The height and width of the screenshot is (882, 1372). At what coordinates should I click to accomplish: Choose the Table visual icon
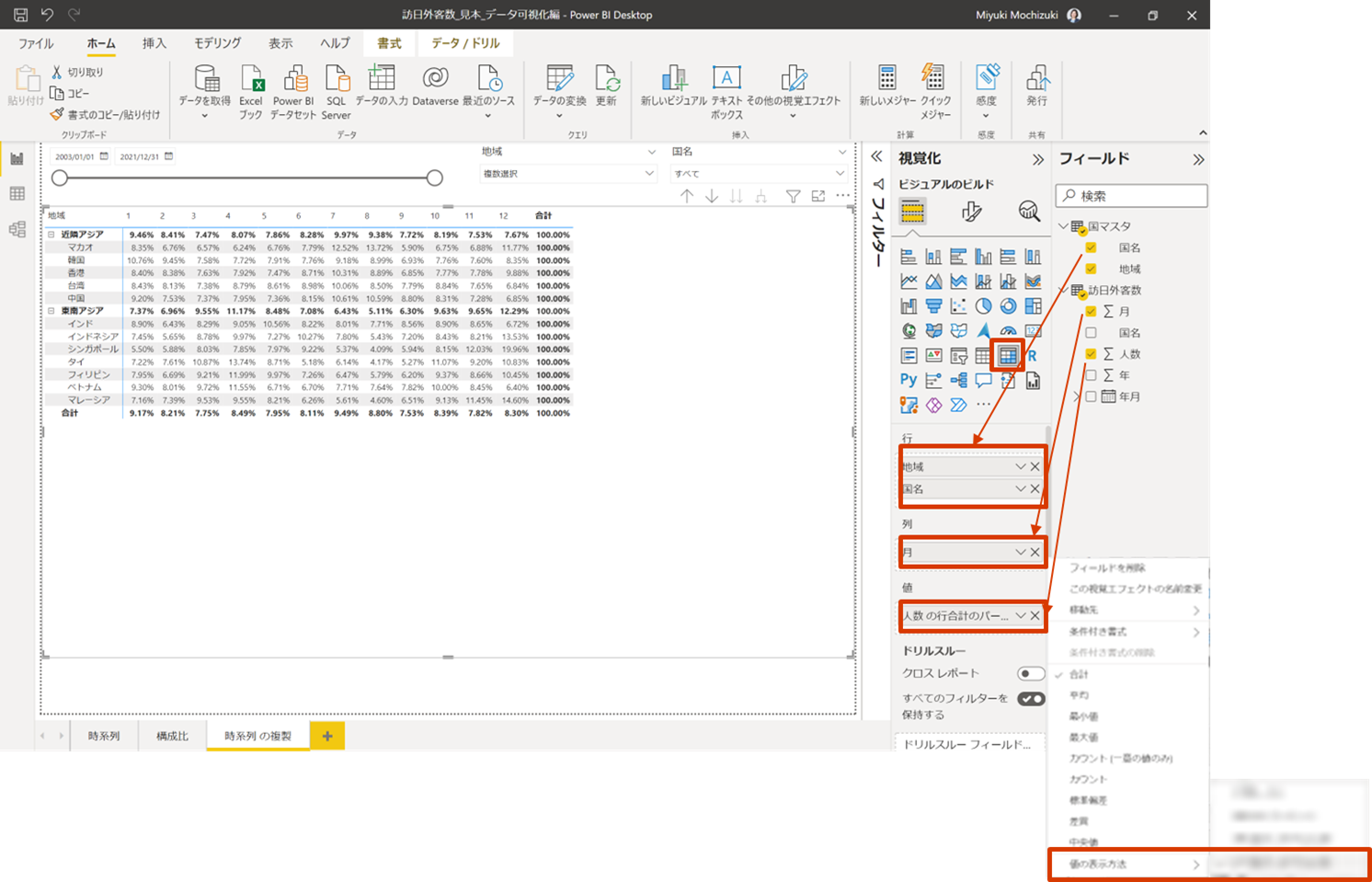point(983,356)
